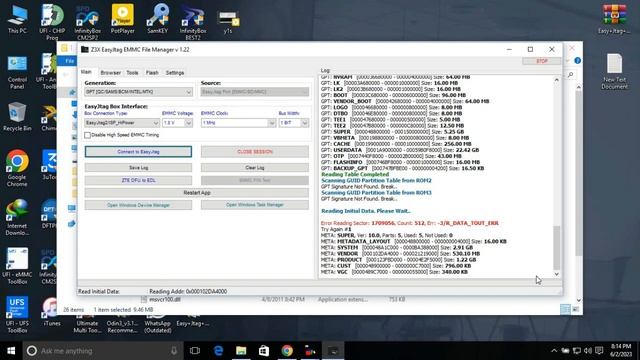Launch Google Chrome from the desktop
640x360 pixels.
(17, 168)
